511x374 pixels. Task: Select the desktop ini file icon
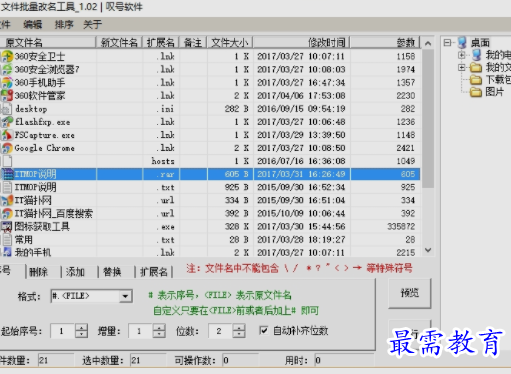click(x=7, y=109)
